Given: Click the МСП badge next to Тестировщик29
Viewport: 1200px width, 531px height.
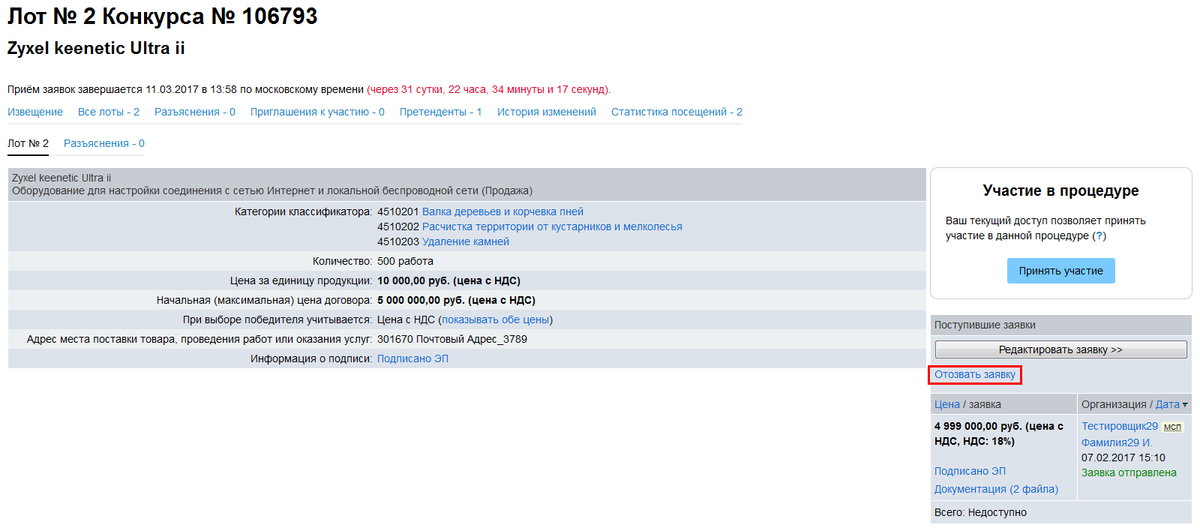Looking at the screenshot, I should pos(1172,427).
